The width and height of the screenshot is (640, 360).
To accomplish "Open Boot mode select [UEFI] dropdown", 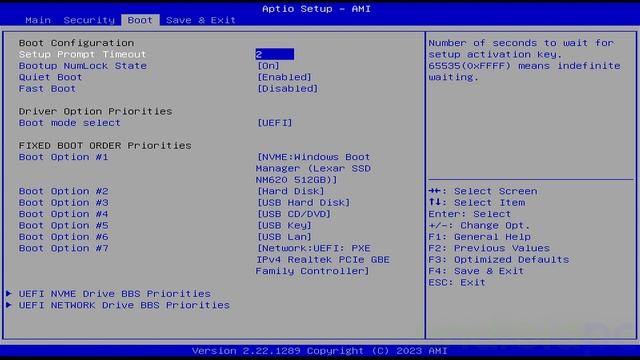I will click(x=275, y=123).
